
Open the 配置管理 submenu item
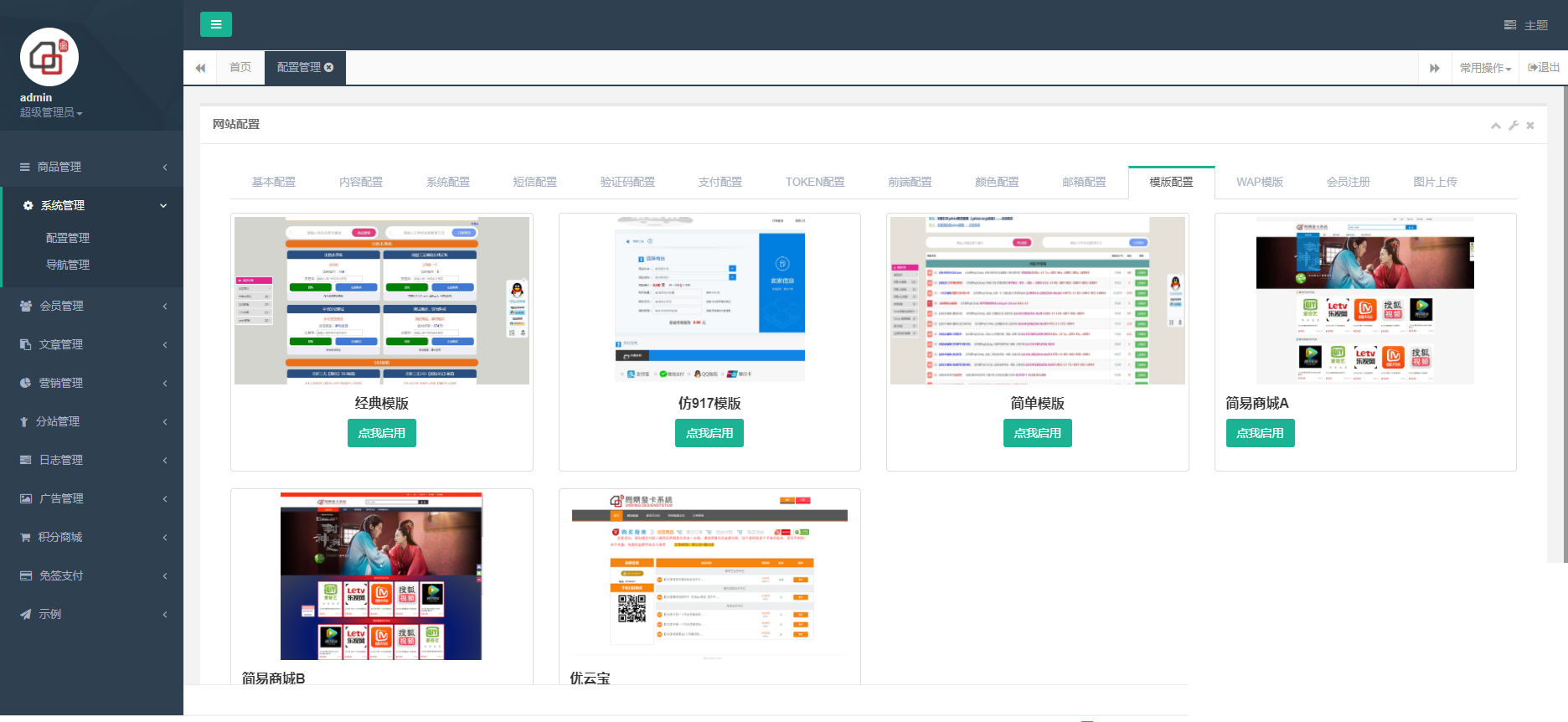[x=68, y=238]
